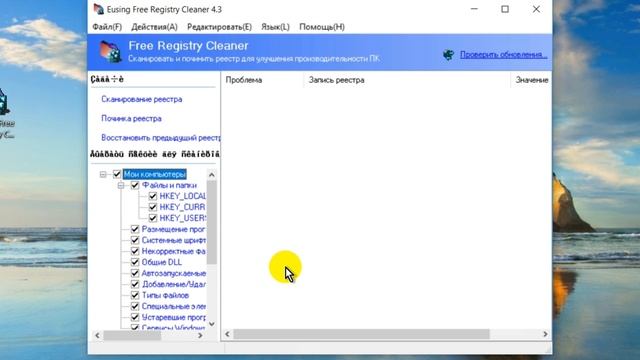Click the results list horizontal scrollbar thumb
The width and height of the screenshot is (640, 360).
coord(361,334)
